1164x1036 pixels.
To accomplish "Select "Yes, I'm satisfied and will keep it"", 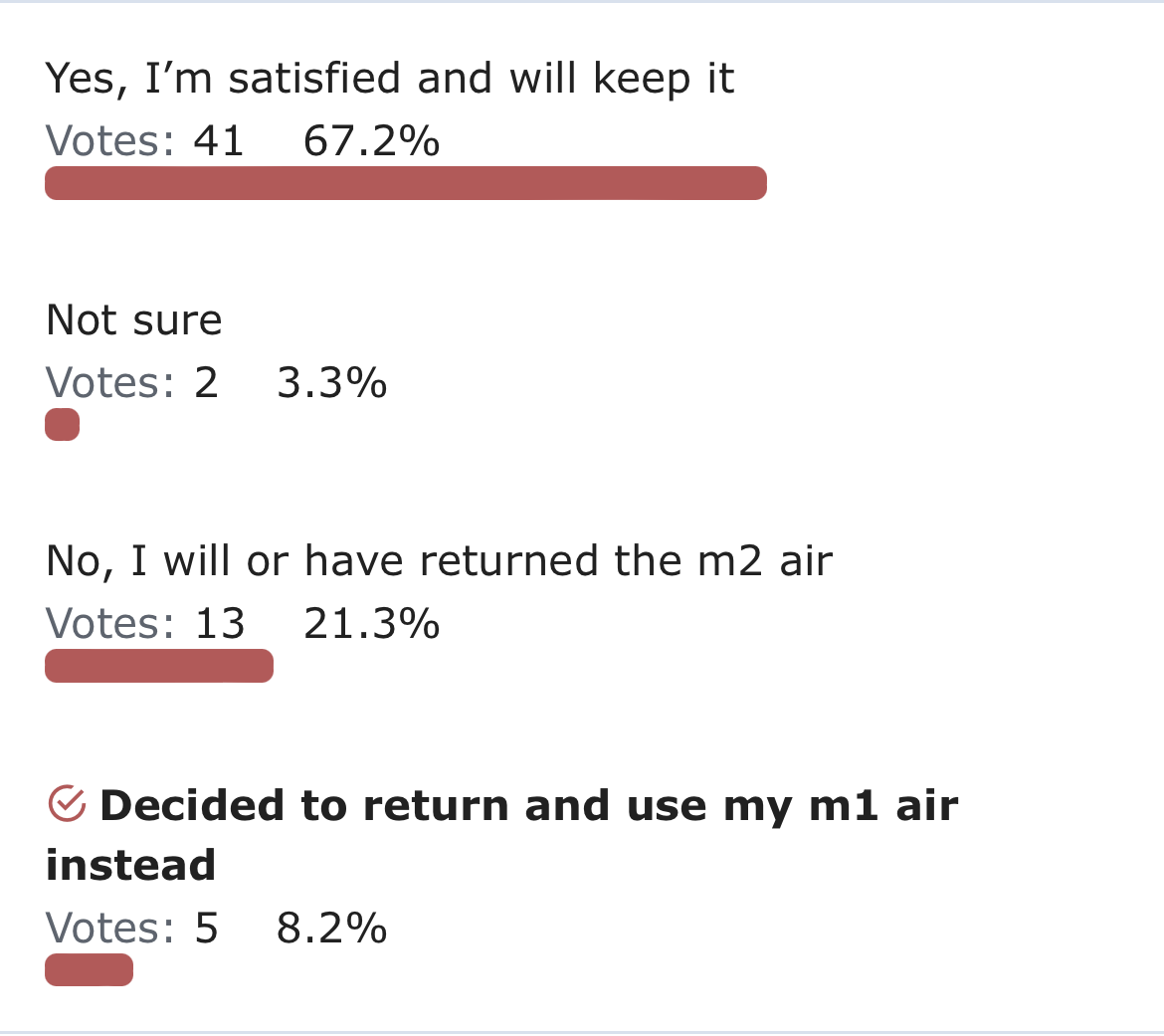I will 390,79.
